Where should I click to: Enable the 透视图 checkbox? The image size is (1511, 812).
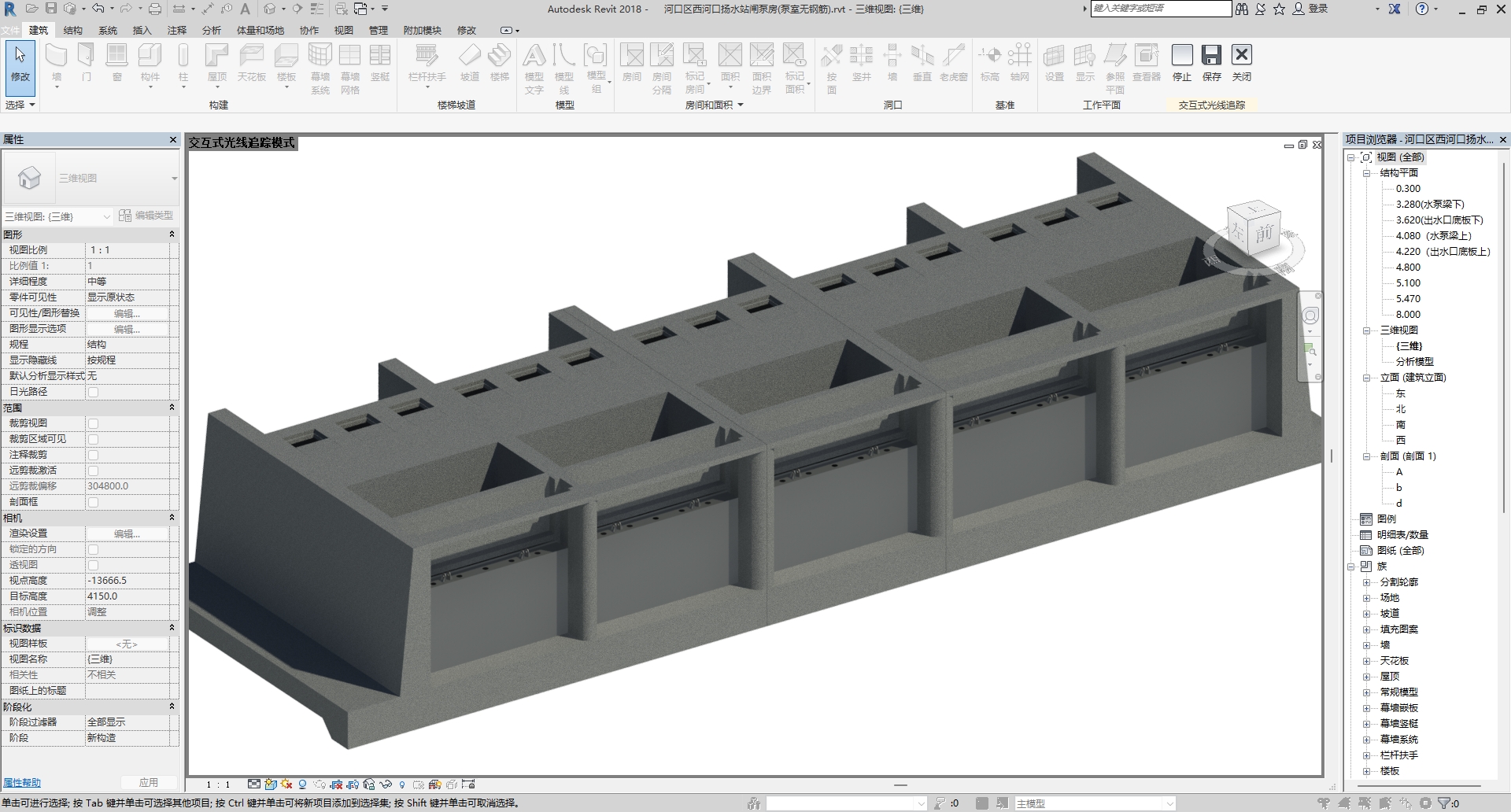tap(94, 565)
